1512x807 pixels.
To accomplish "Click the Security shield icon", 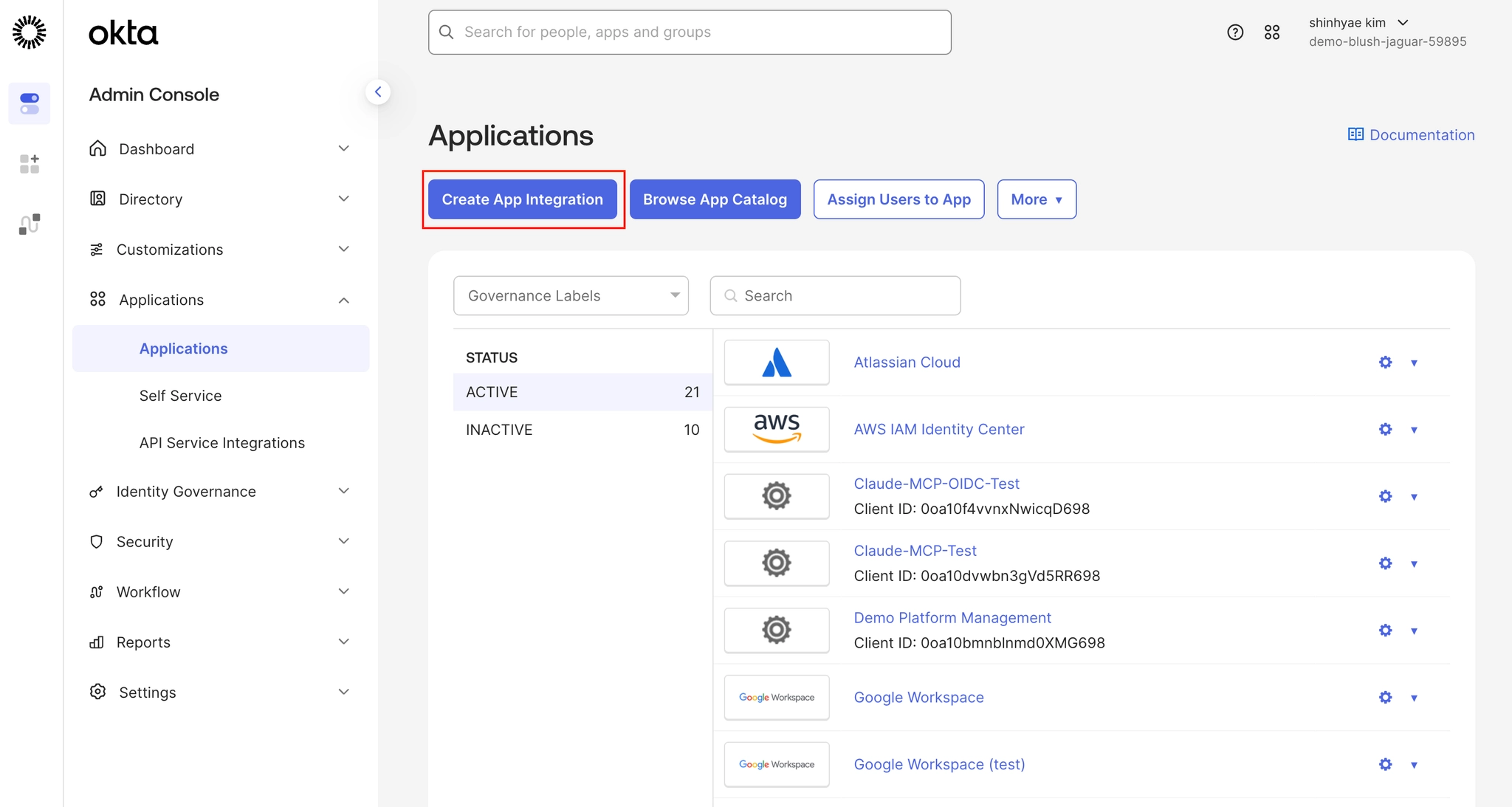I will (x=96, y=542).
